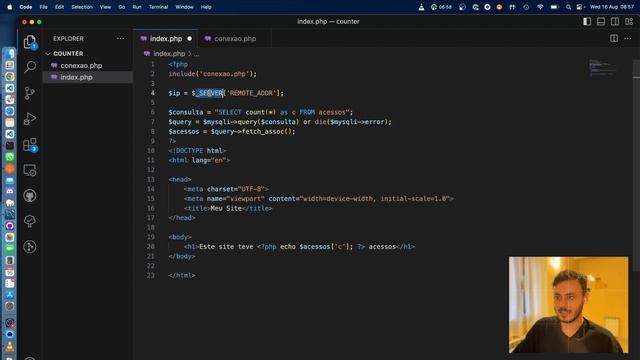The width and height of the screenshot is (640, 360).
Task: Click line number 4 in the gutter
Action: [153, 93]
